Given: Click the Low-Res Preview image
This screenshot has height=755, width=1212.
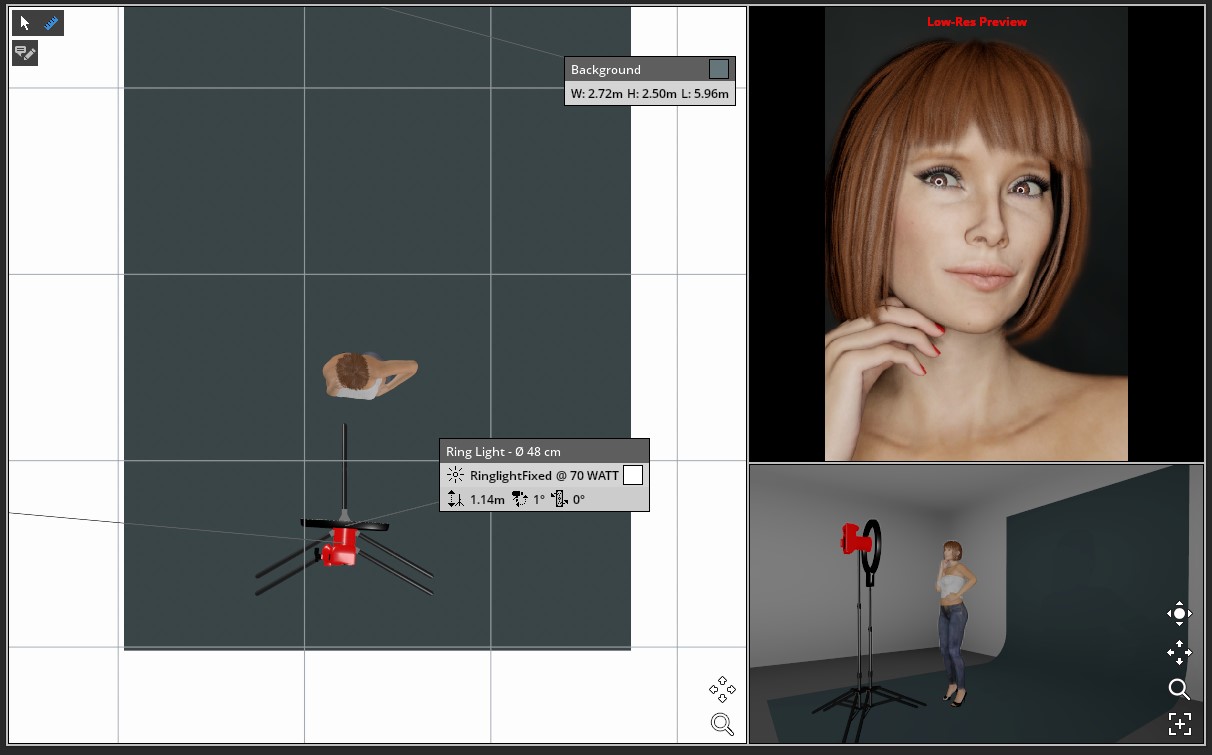Looking at the screenshot, I should 976,234.
